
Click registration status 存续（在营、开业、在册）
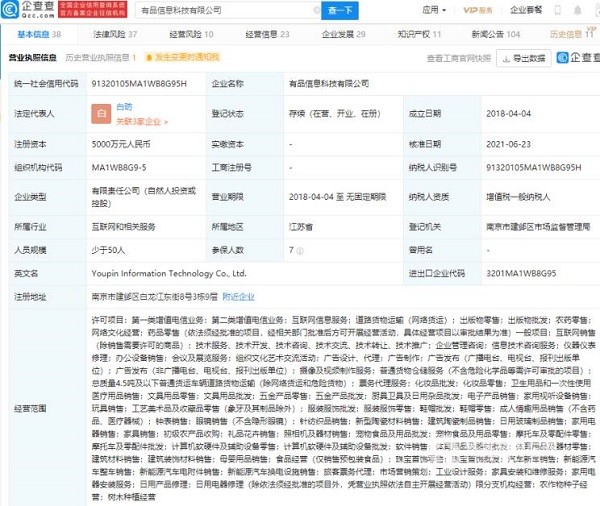[334, 114]
